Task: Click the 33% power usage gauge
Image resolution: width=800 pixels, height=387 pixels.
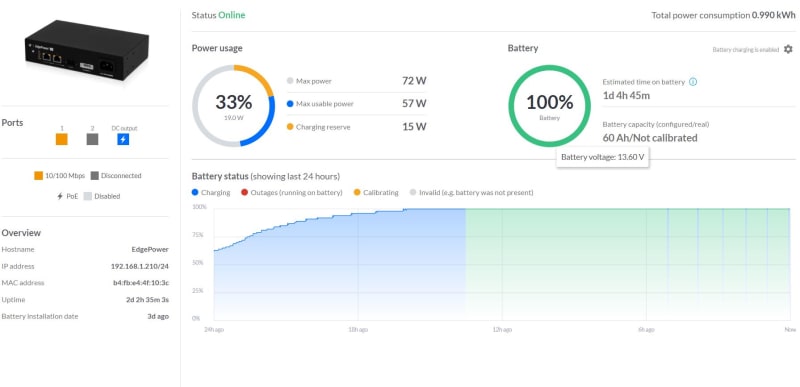Action: 234,106
